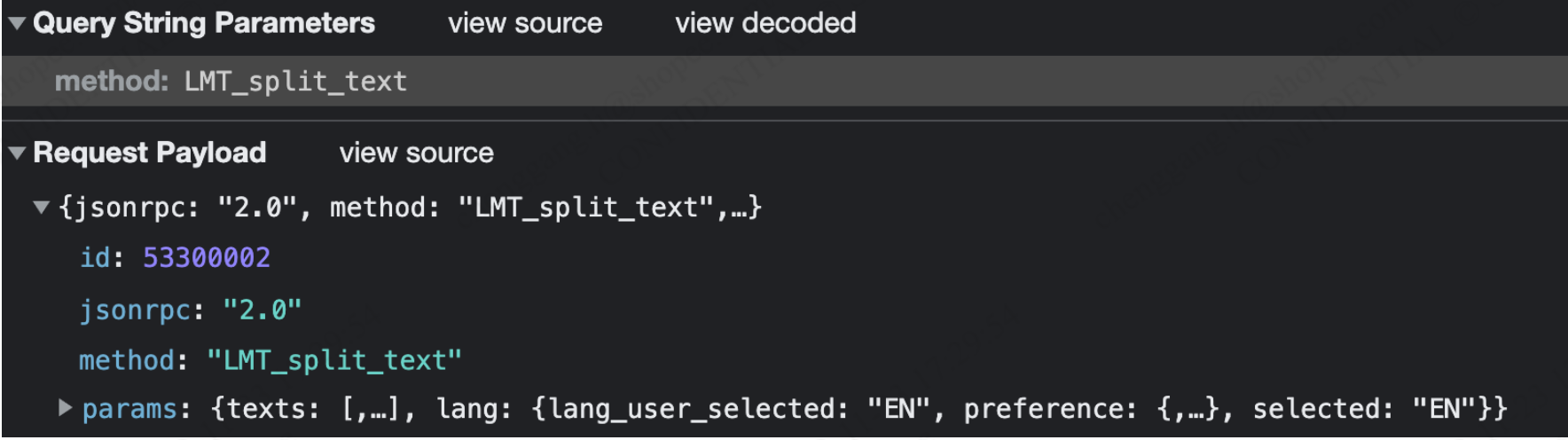Screen dimensions: 1568x440
Task: Click the quoted "LMT_split_text" payload value
Action: [x=334, y=361]
